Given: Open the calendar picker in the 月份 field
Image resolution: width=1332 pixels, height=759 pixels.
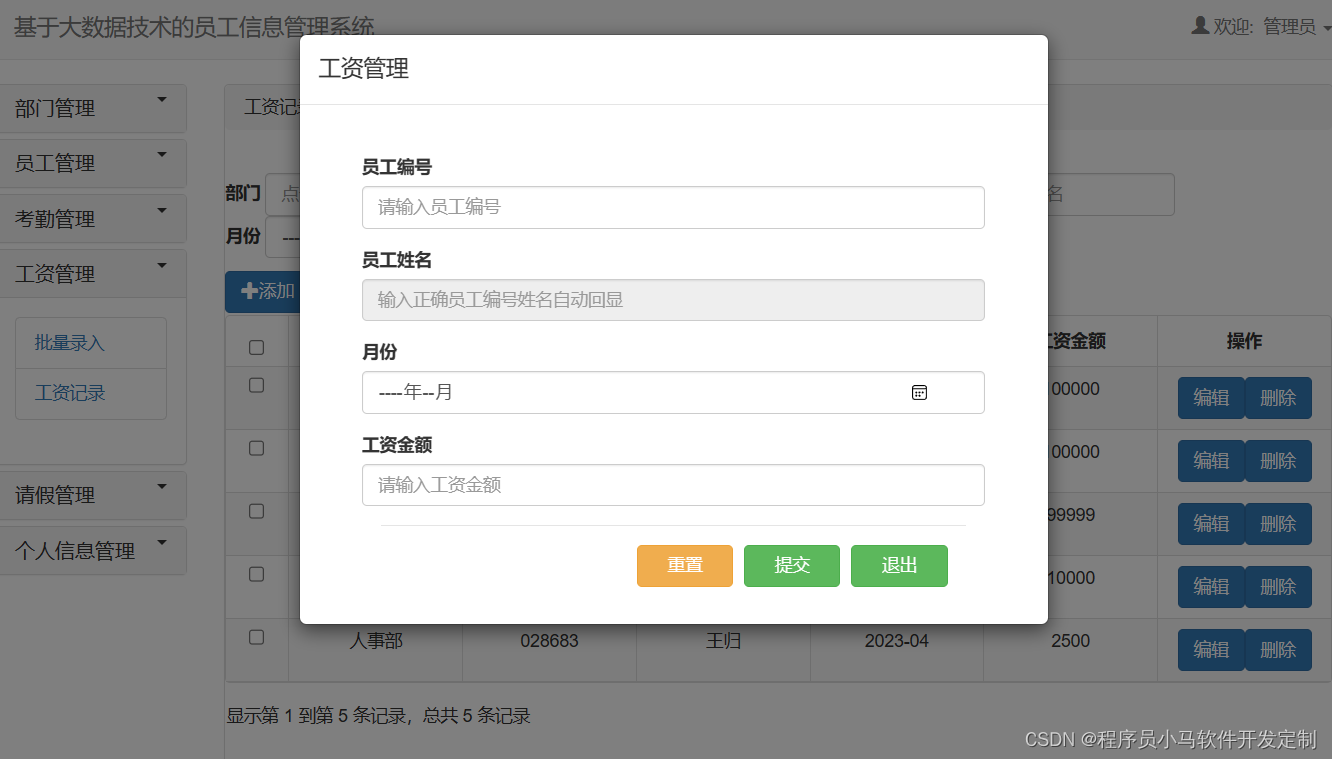Looking at the screenshot, I should coord(919,392).
